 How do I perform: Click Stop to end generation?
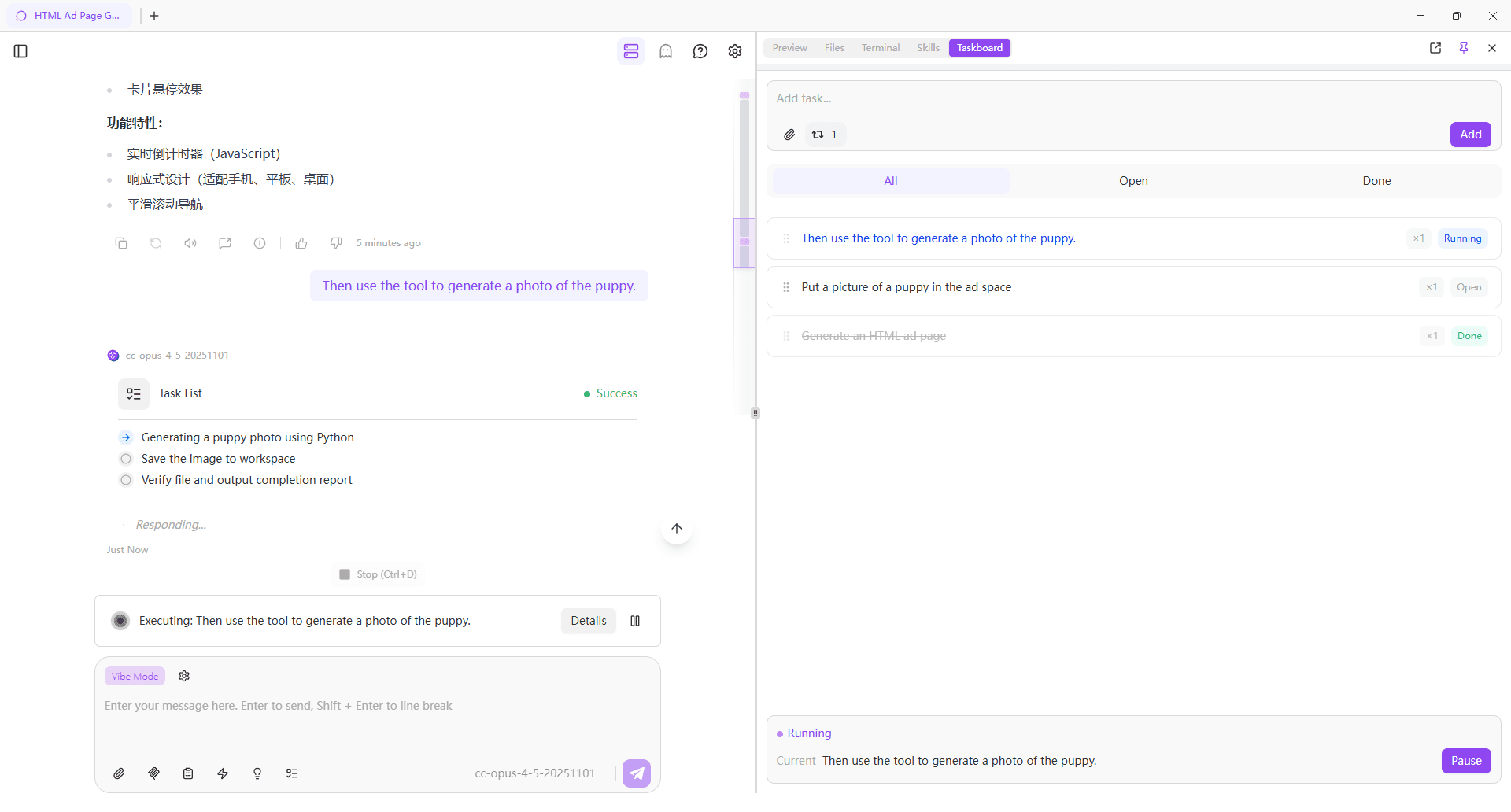(x=377, y=574)
